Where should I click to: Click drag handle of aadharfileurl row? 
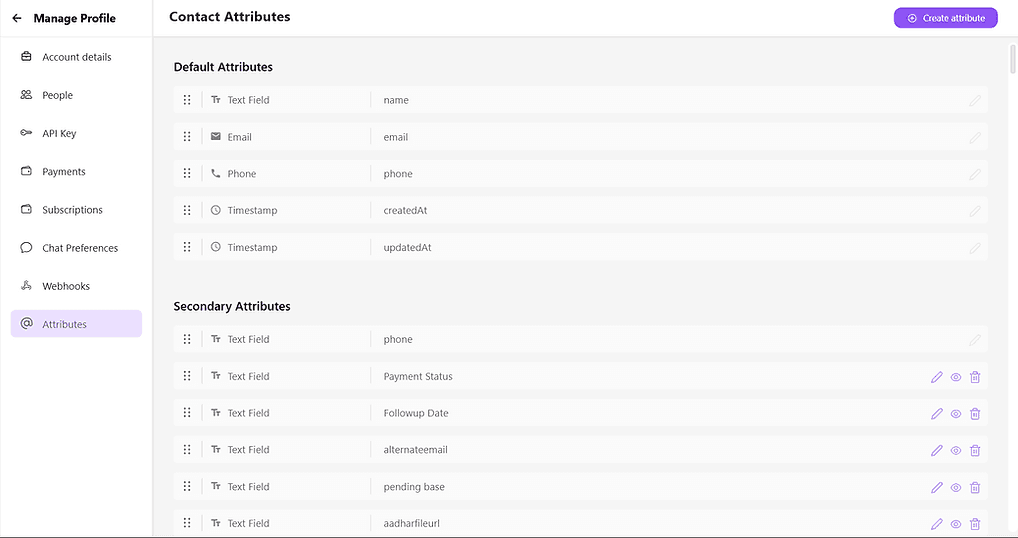pyautogui.click(x=187, y=522)
